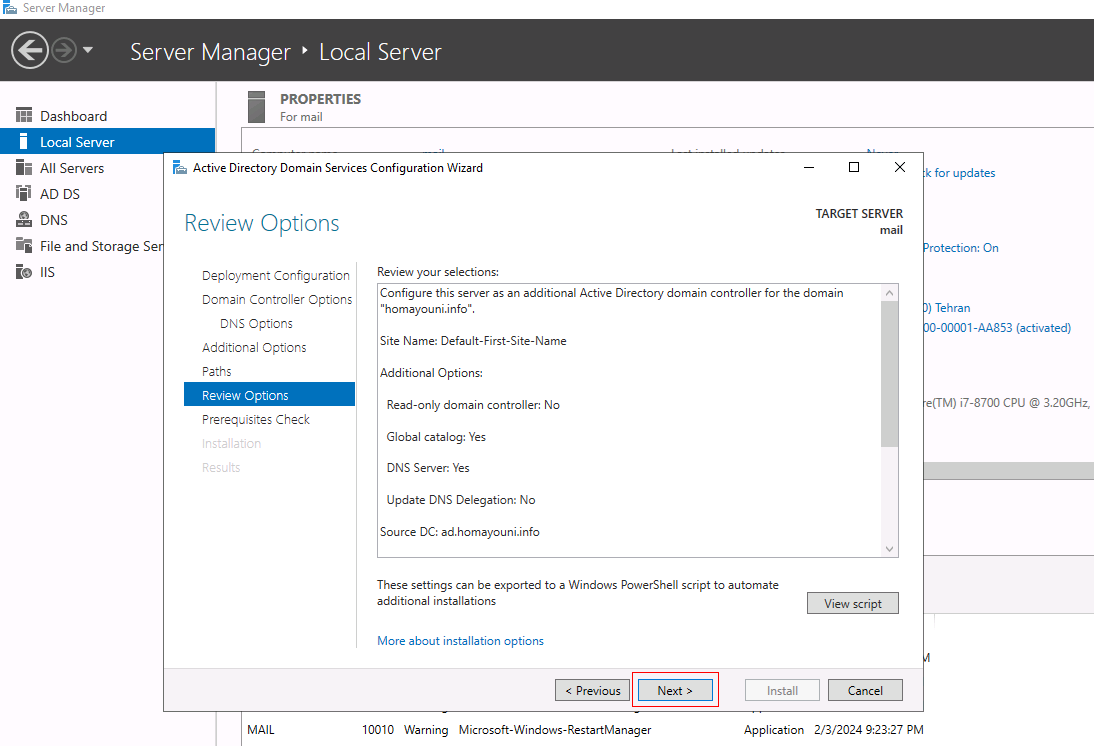Click the Source DC ad.homayouni.info text
The image size is (1094, 746).
[460, 532]
